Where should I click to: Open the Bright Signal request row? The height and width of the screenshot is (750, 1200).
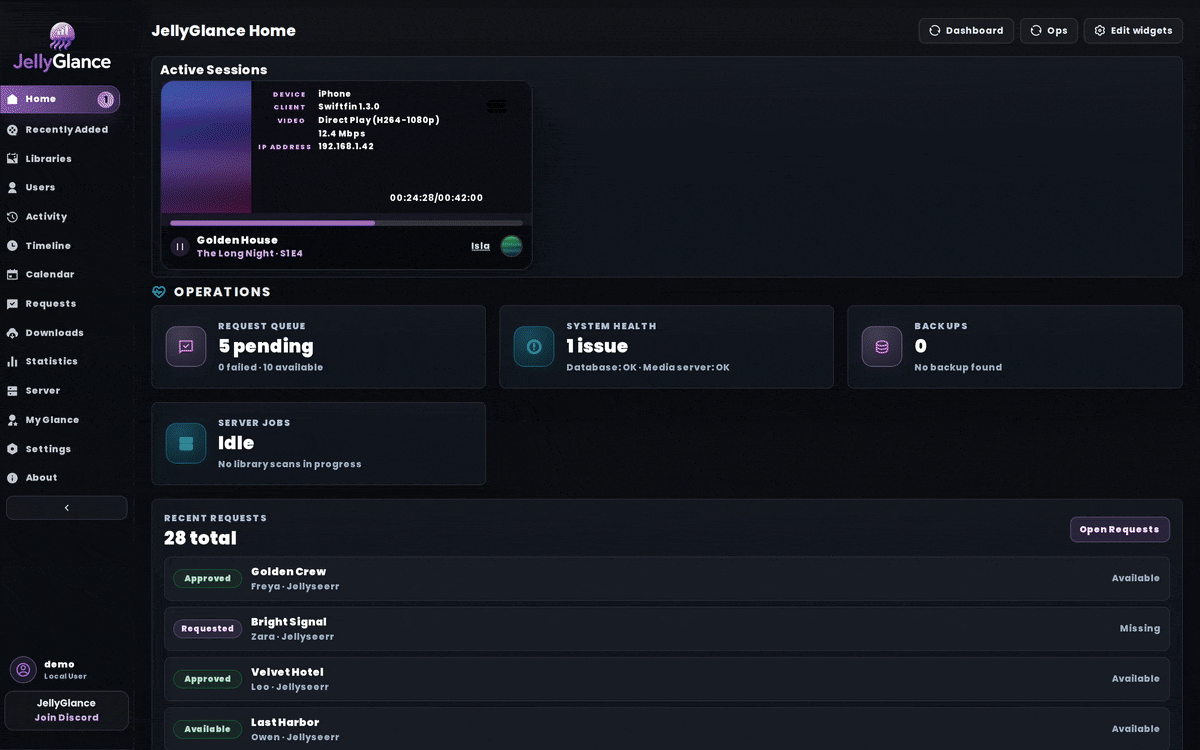point(667,629)
